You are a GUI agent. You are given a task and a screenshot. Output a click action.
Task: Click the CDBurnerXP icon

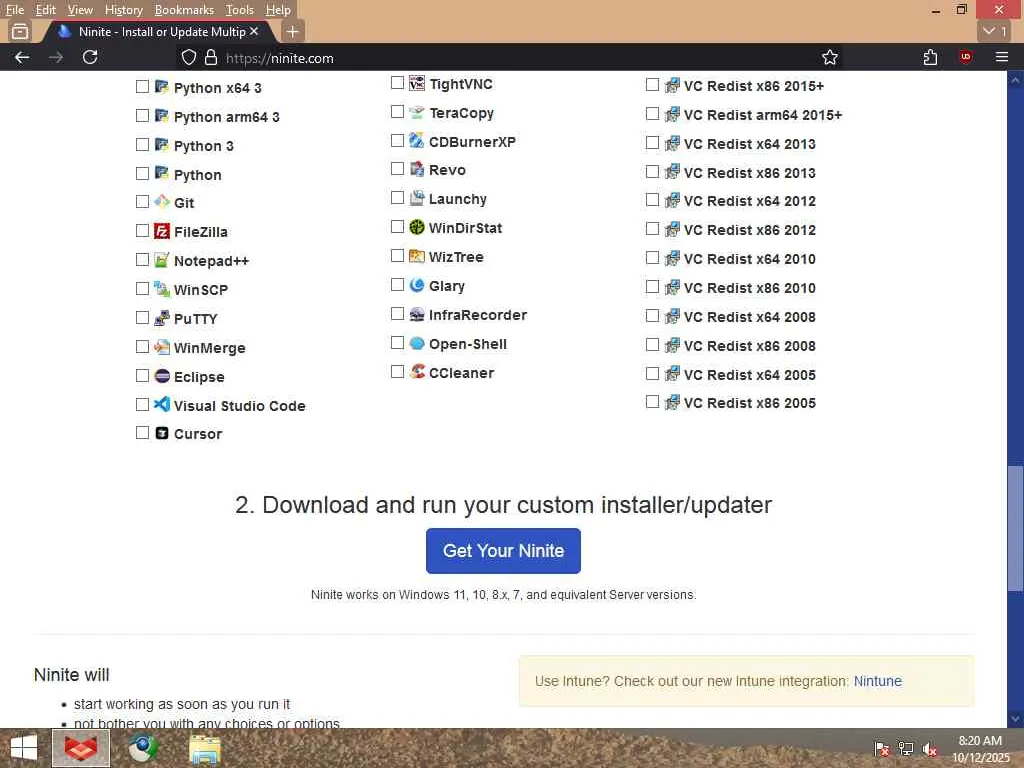click(417, 140)
